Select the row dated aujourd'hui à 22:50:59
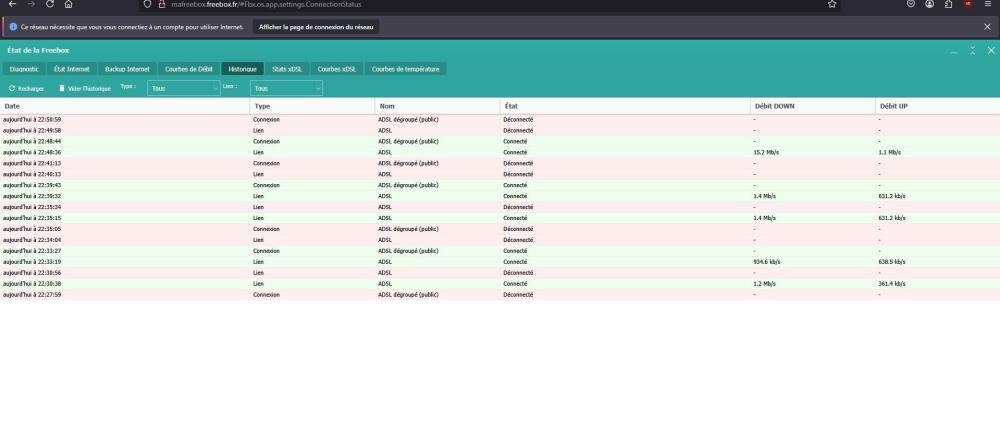 (x=500, y=119)
